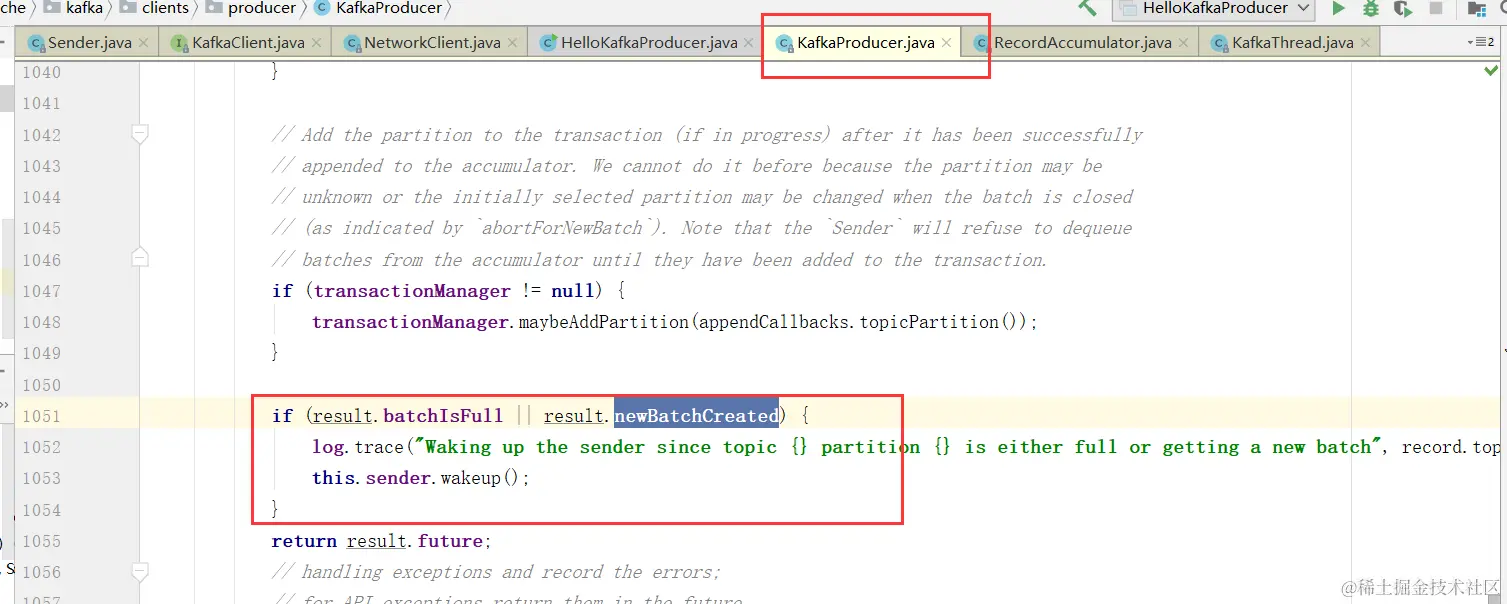Click return result.future statement
This screenshot has height=604, width=1507.
(x=381, y=541)
